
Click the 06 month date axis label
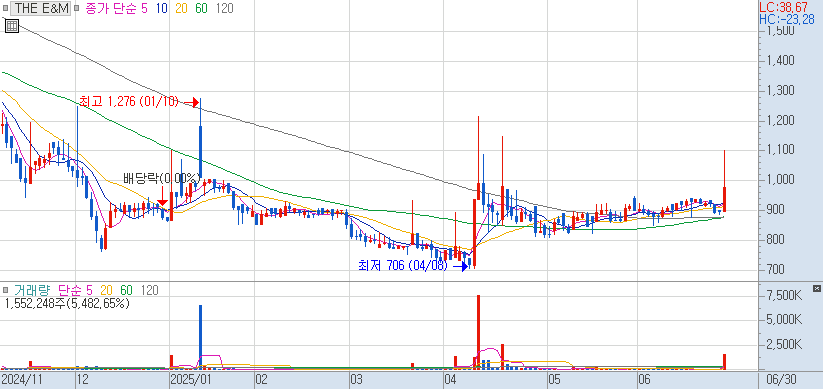[x=645, y=379]
